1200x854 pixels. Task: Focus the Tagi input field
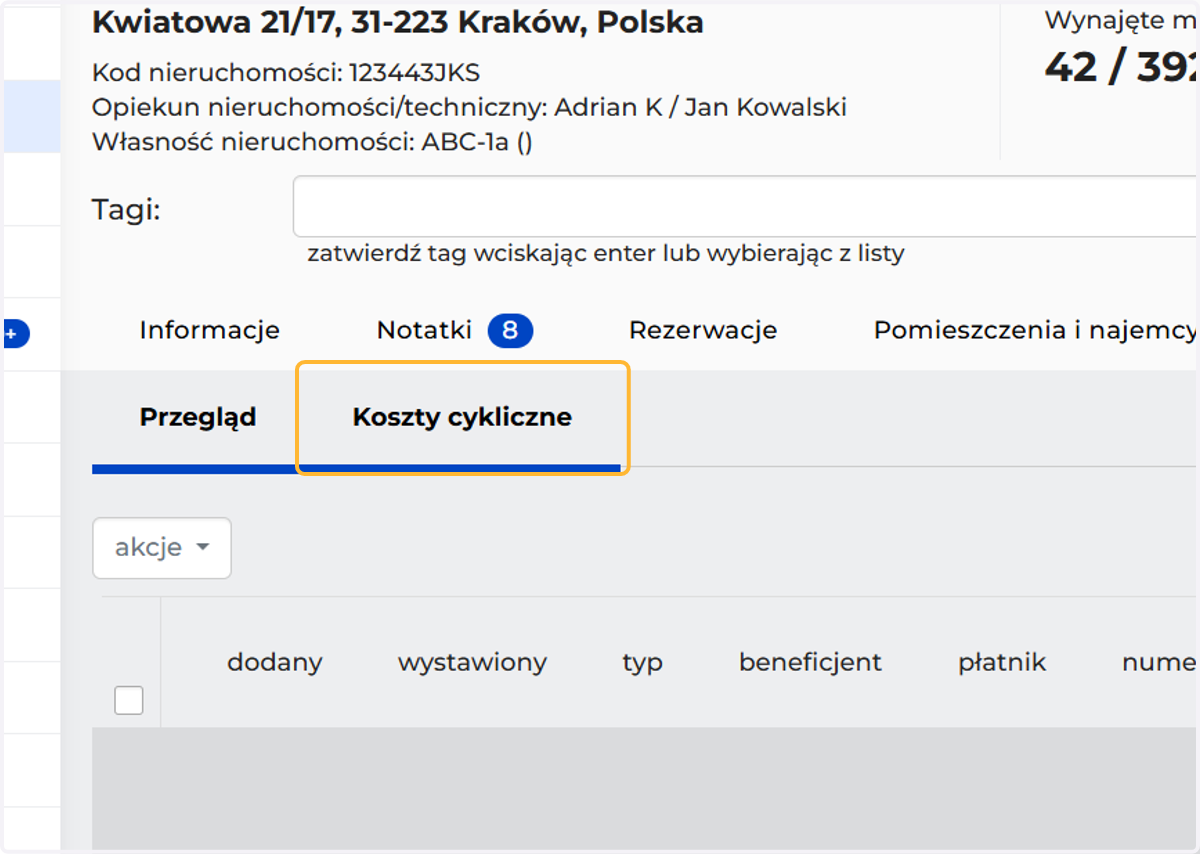coord(746,207)
